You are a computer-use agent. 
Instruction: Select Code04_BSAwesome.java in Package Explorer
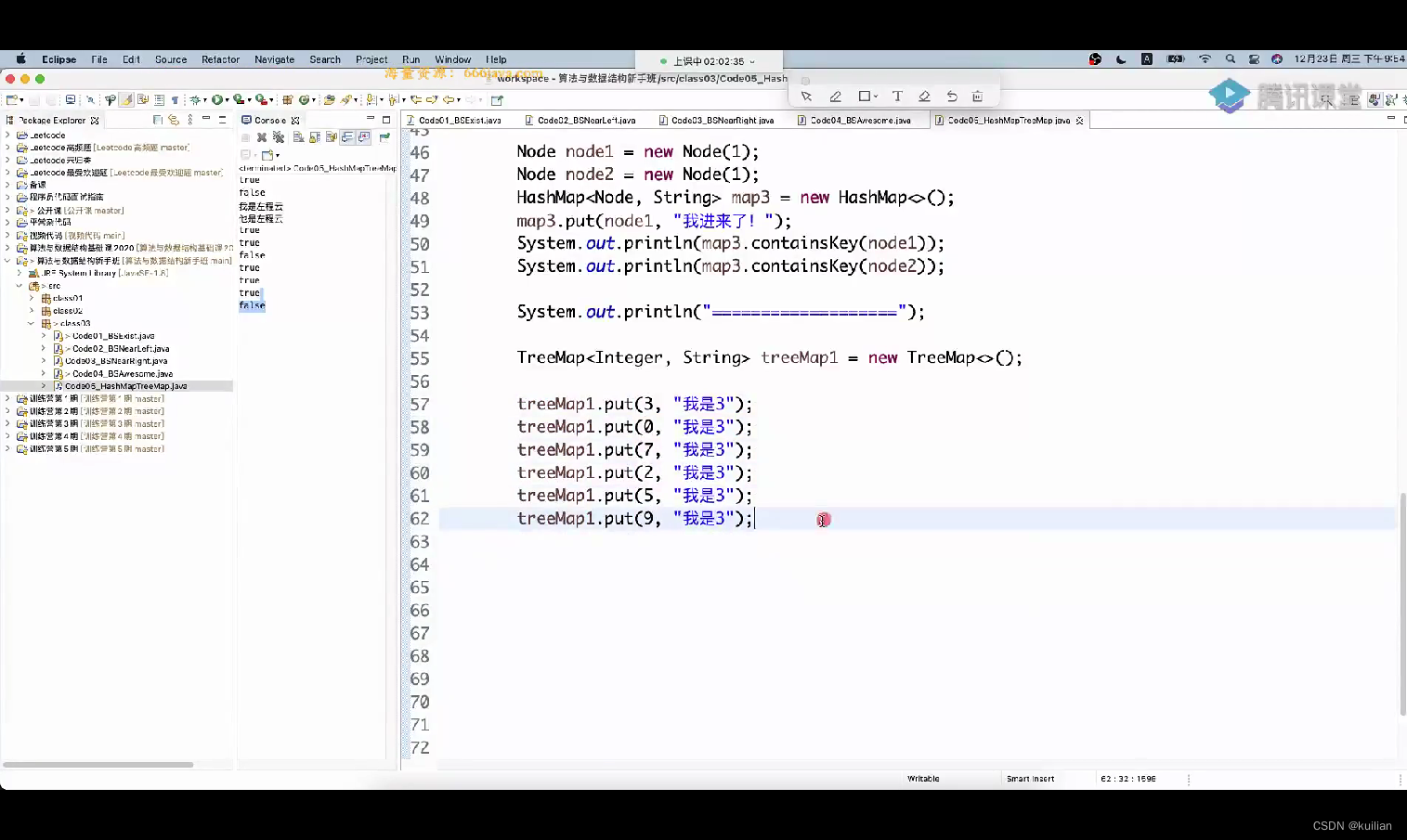(x=123, y=374)
